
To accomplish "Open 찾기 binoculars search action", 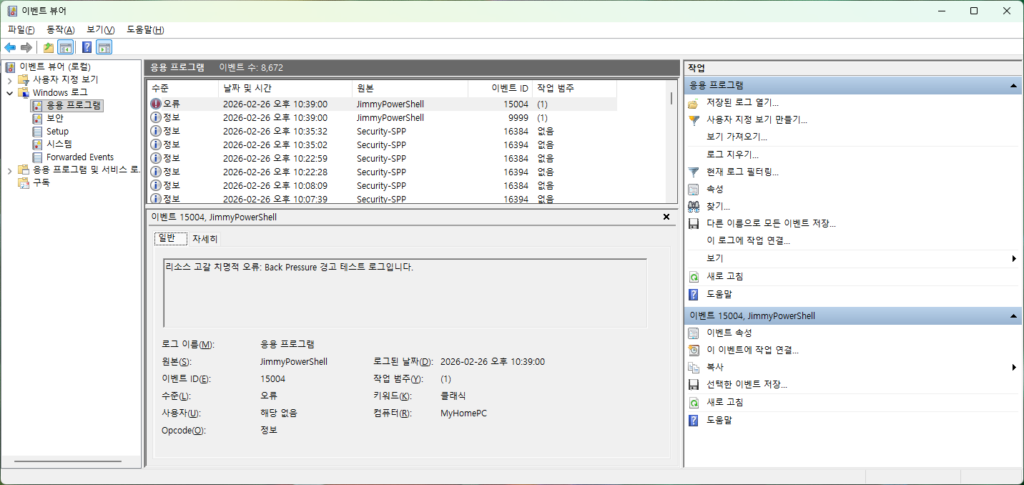I will point(718,206).
